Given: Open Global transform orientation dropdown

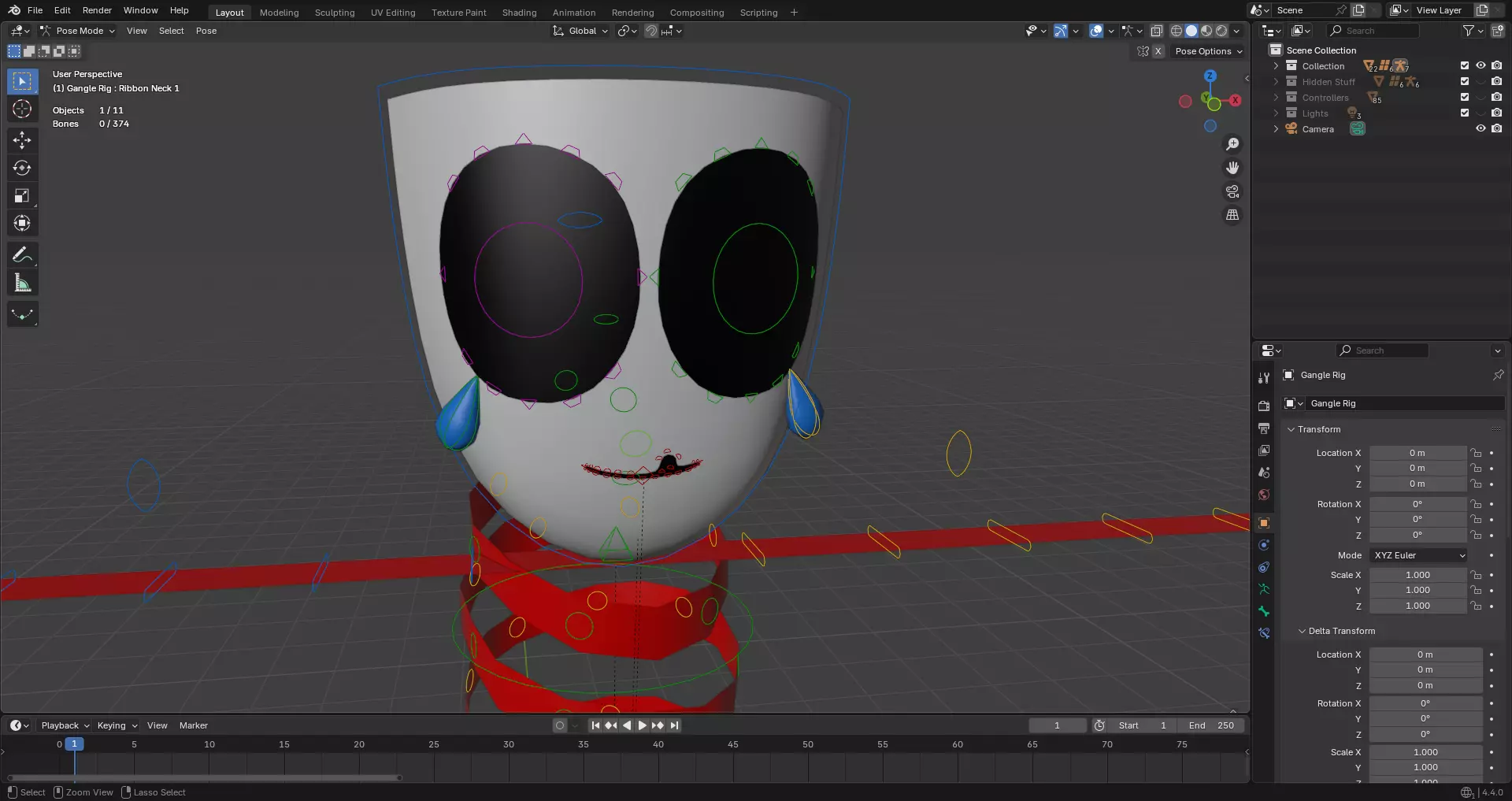Looking at the screenshot, I should click(x=580, y=31).
